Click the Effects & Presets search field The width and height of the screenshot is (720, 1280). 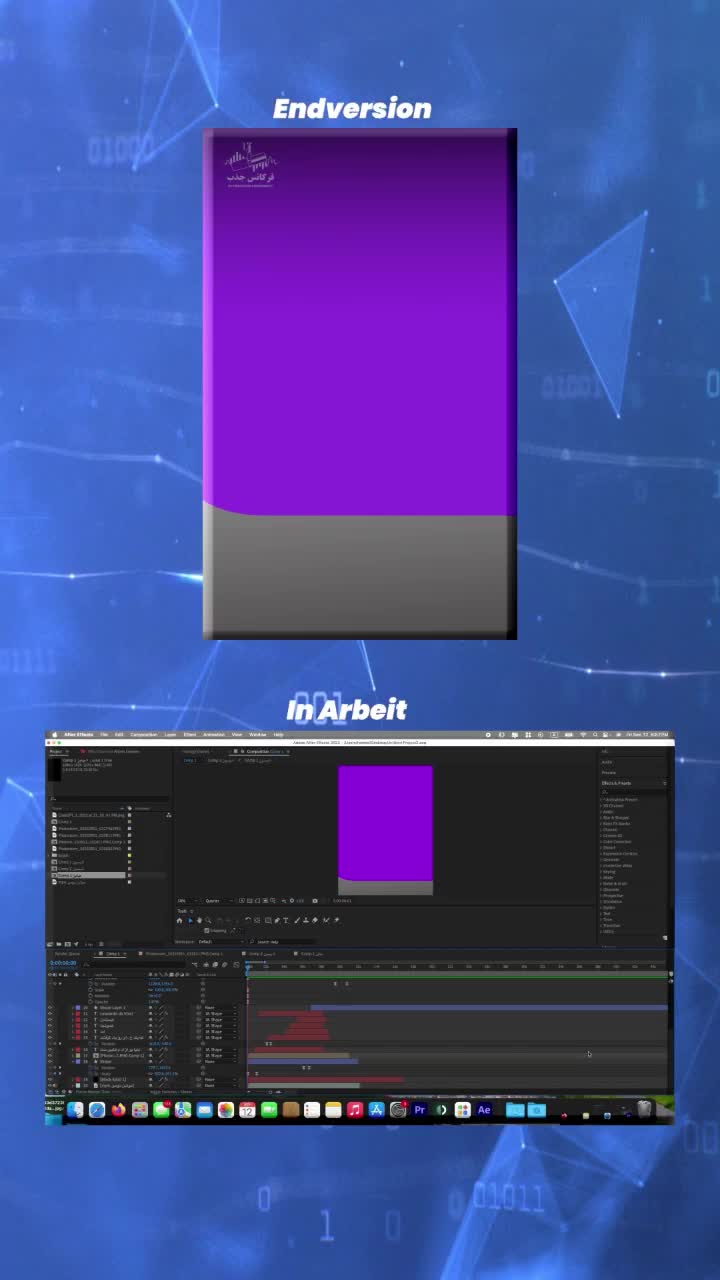coord(634,792)
